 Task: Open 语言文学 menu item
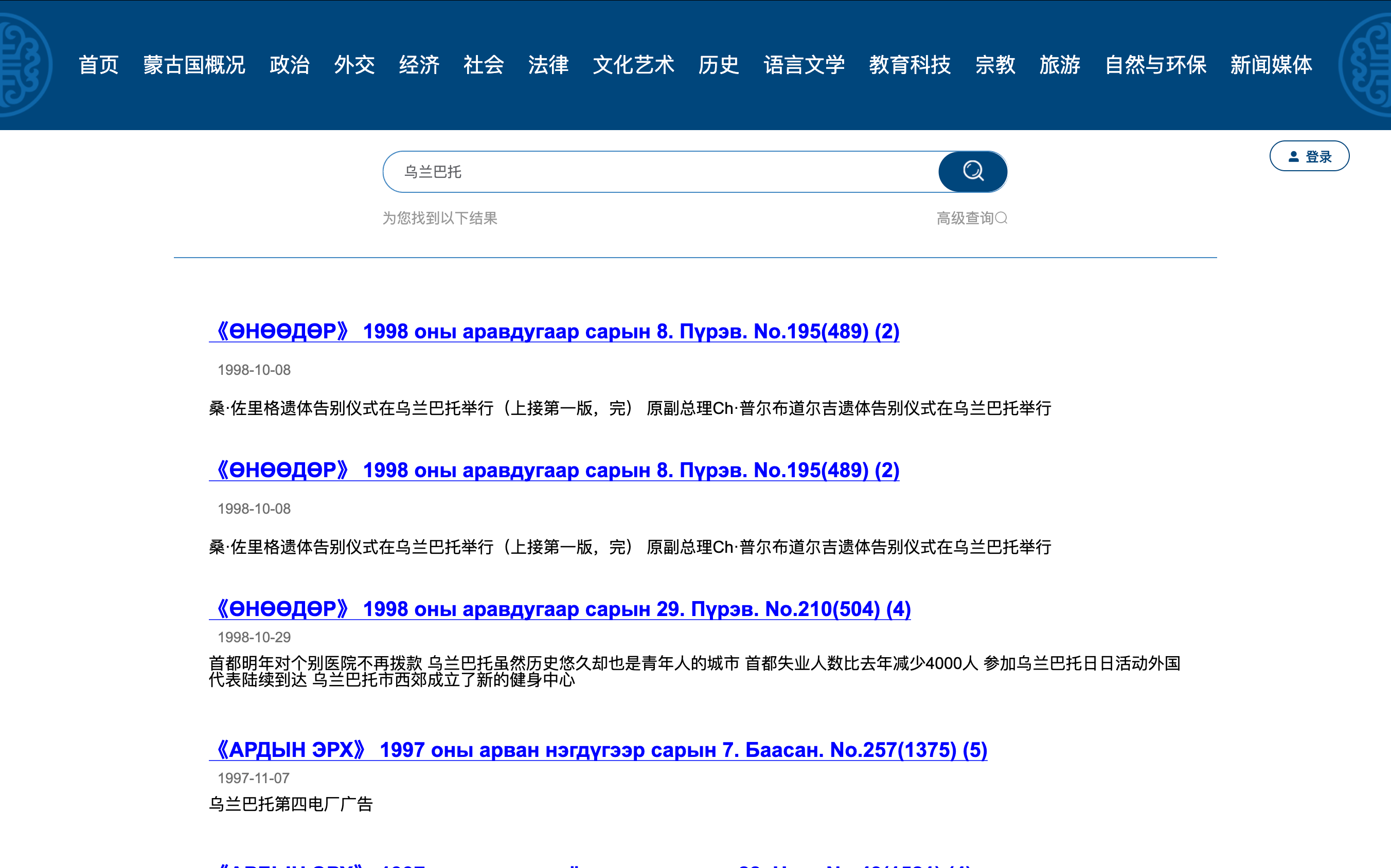(804, 65)
